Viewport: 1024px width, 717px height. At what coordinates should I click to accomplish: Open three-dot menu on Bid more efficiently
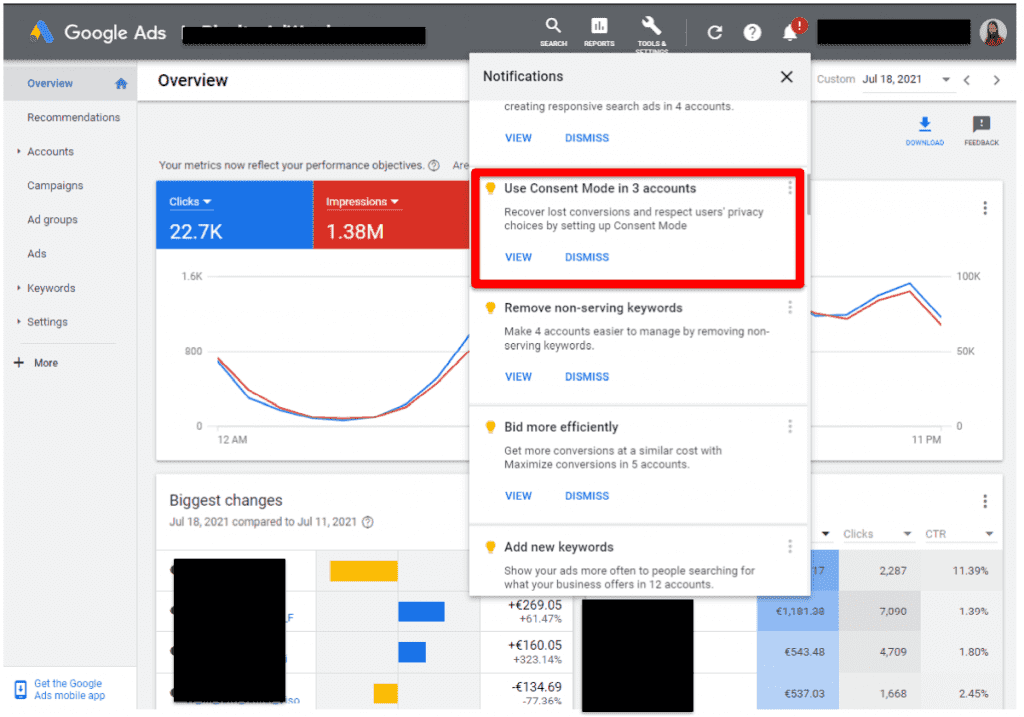point(790,426)
